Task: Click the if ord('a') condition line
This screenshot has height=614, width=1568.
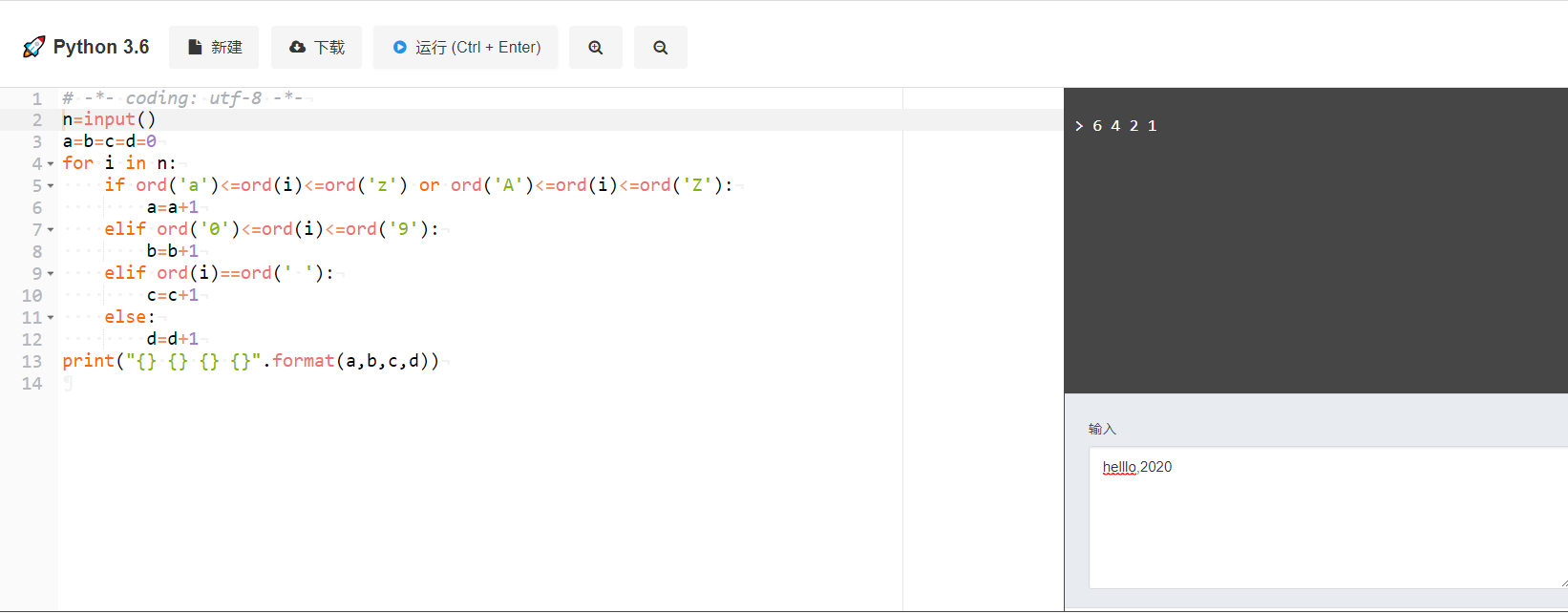Action: coord(418,186)
